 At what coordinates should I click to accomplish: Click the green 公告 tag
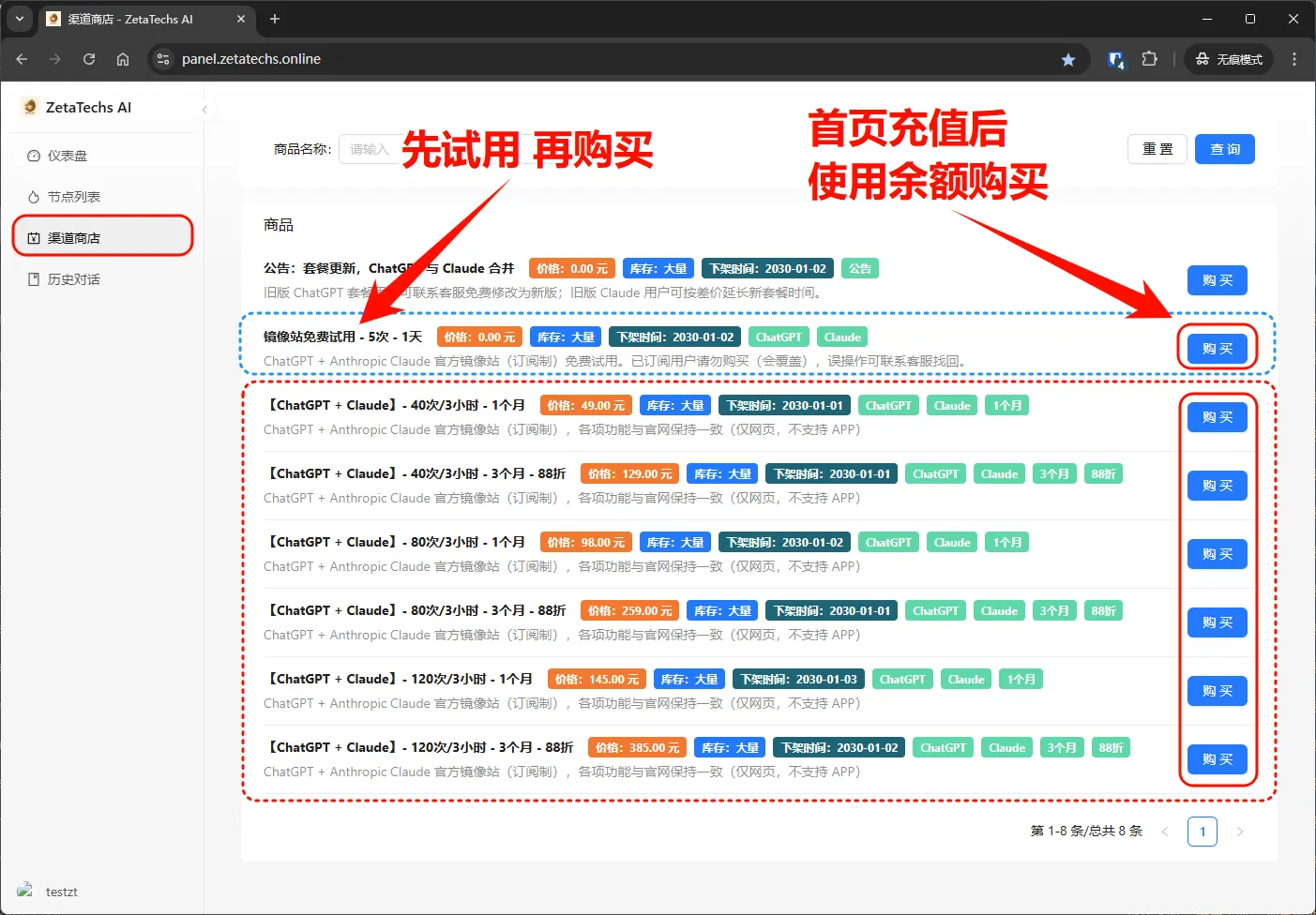pos(860,269)
